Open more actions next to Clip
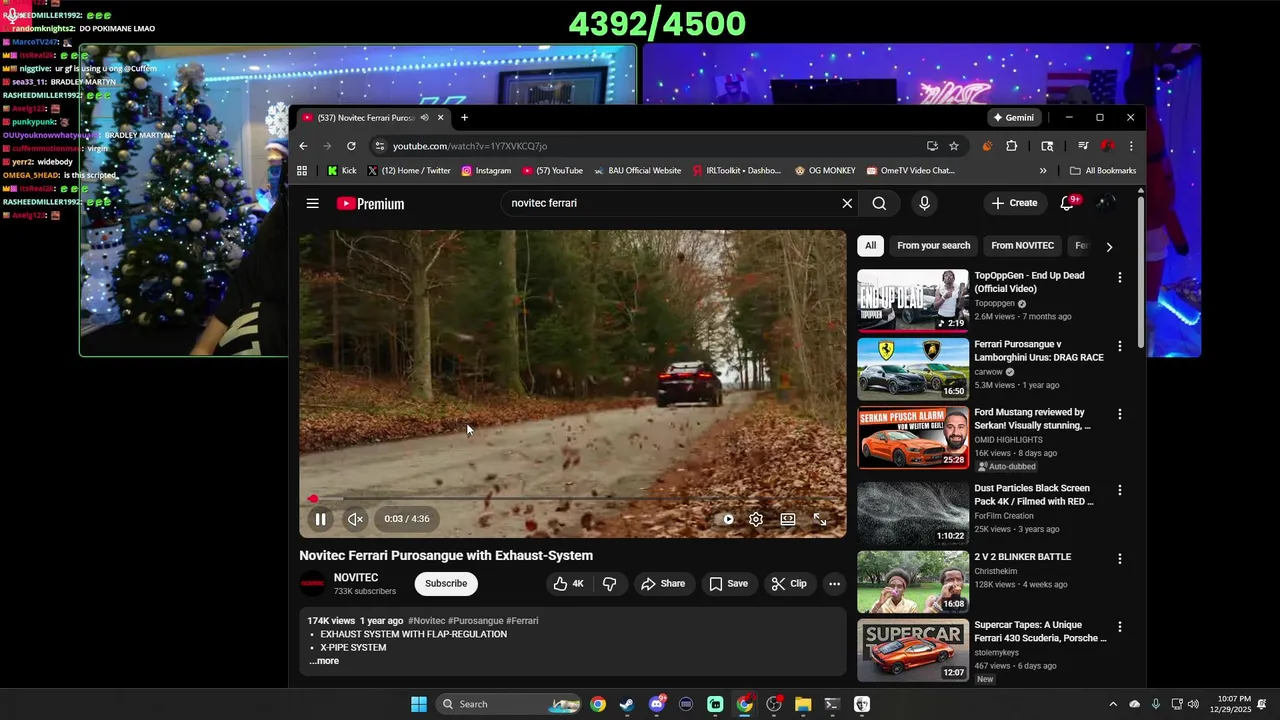 tap(834, 584)
